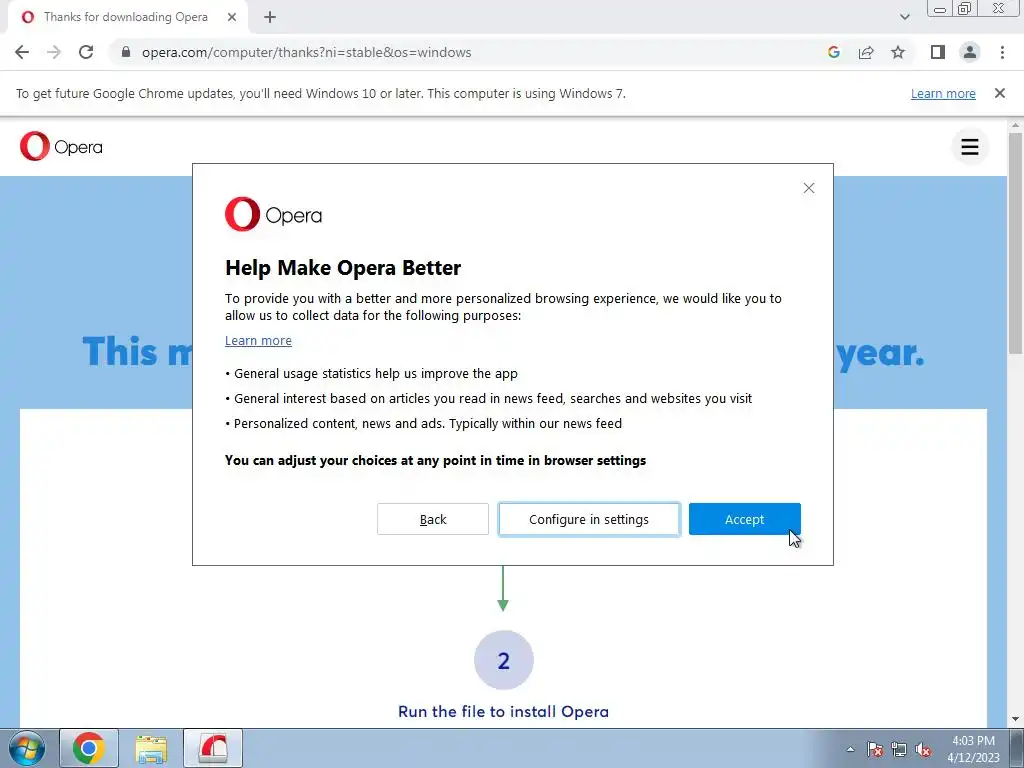Open the Opera site hamburger menu
Image resolution: width=1024 pixels, height=768 pixels.
pos(970,147)
